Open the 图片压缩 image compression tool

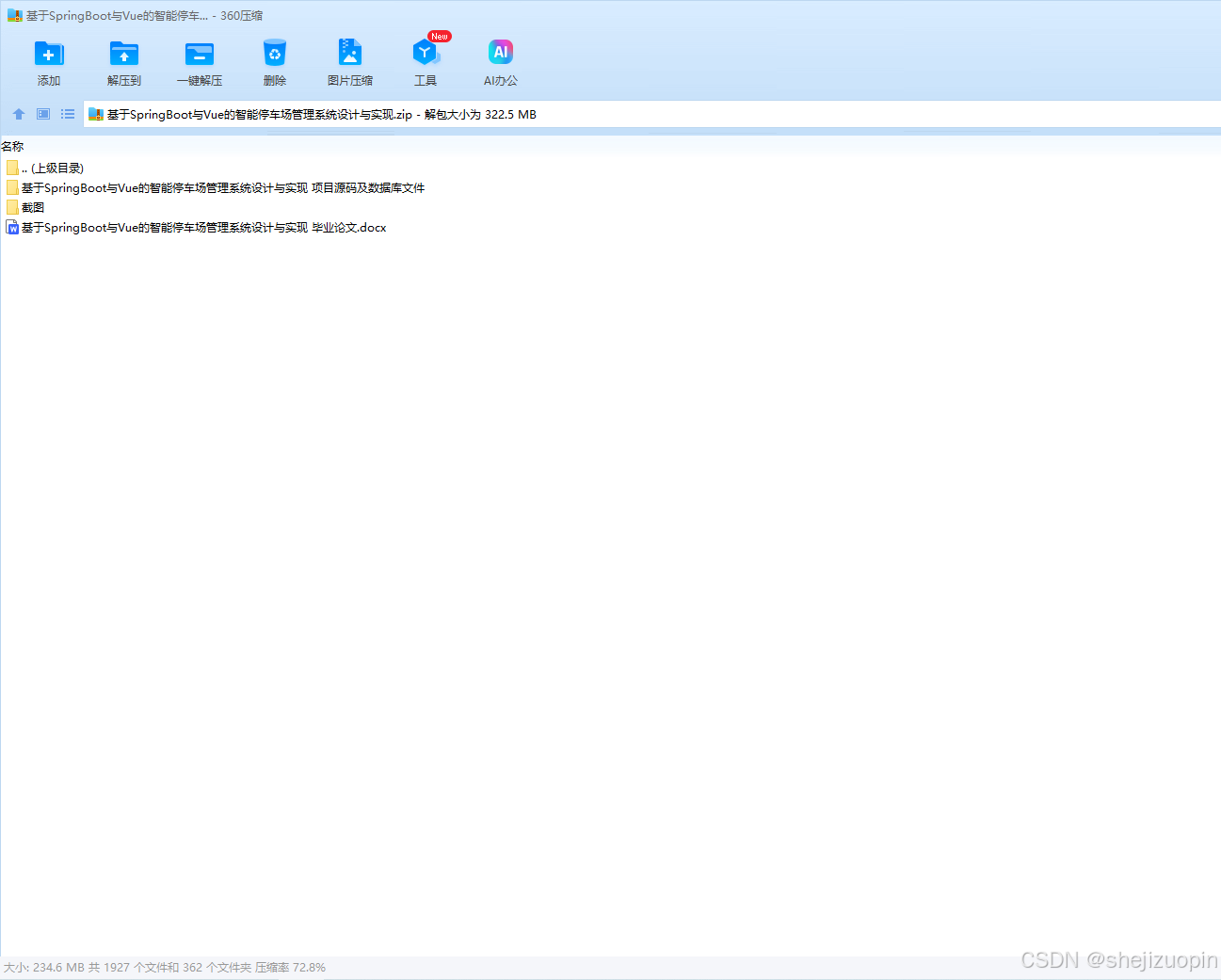coord(350,62)
